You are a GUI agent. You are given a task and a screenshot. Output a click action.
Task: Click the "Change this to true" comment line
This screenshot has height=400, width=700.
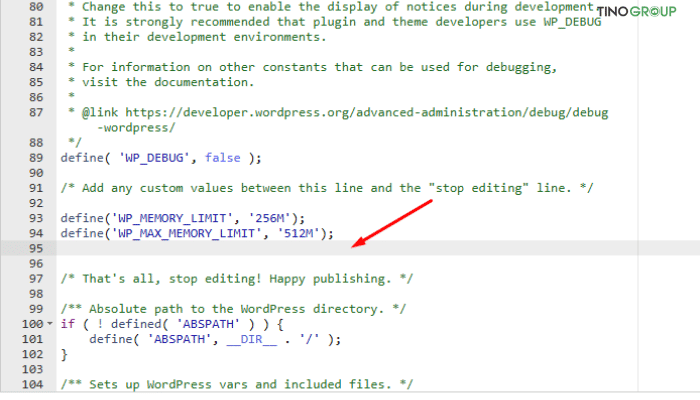(331, 7)
